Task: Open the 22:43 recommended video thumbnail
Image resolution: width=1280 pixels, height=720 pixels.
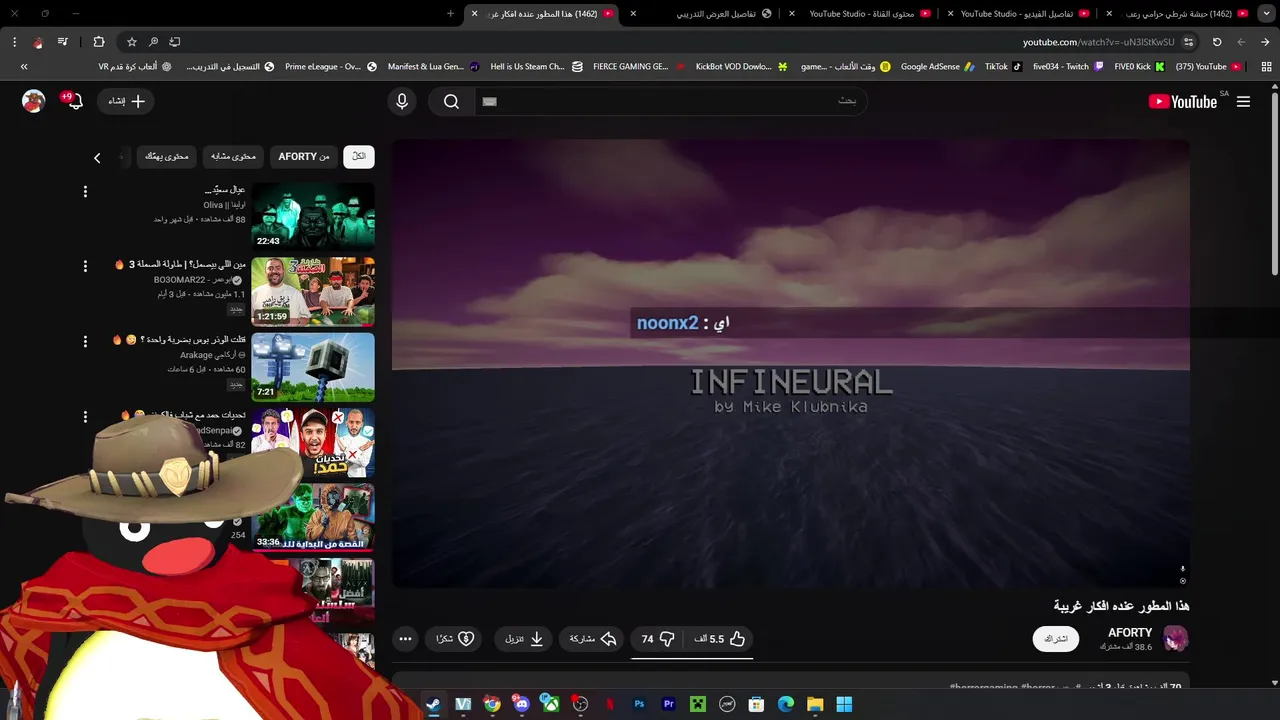Action: [313, 216]
